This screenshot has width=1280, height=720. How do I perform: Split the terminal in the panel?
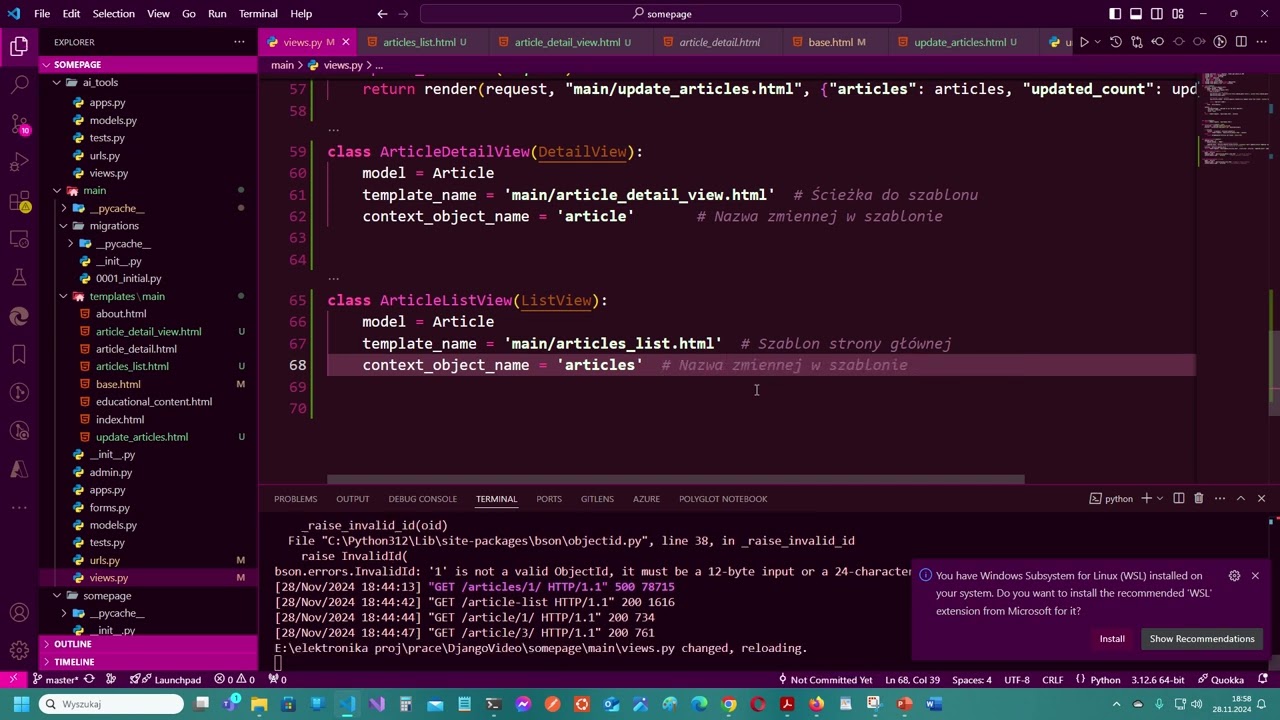(x=1178, y=499)
